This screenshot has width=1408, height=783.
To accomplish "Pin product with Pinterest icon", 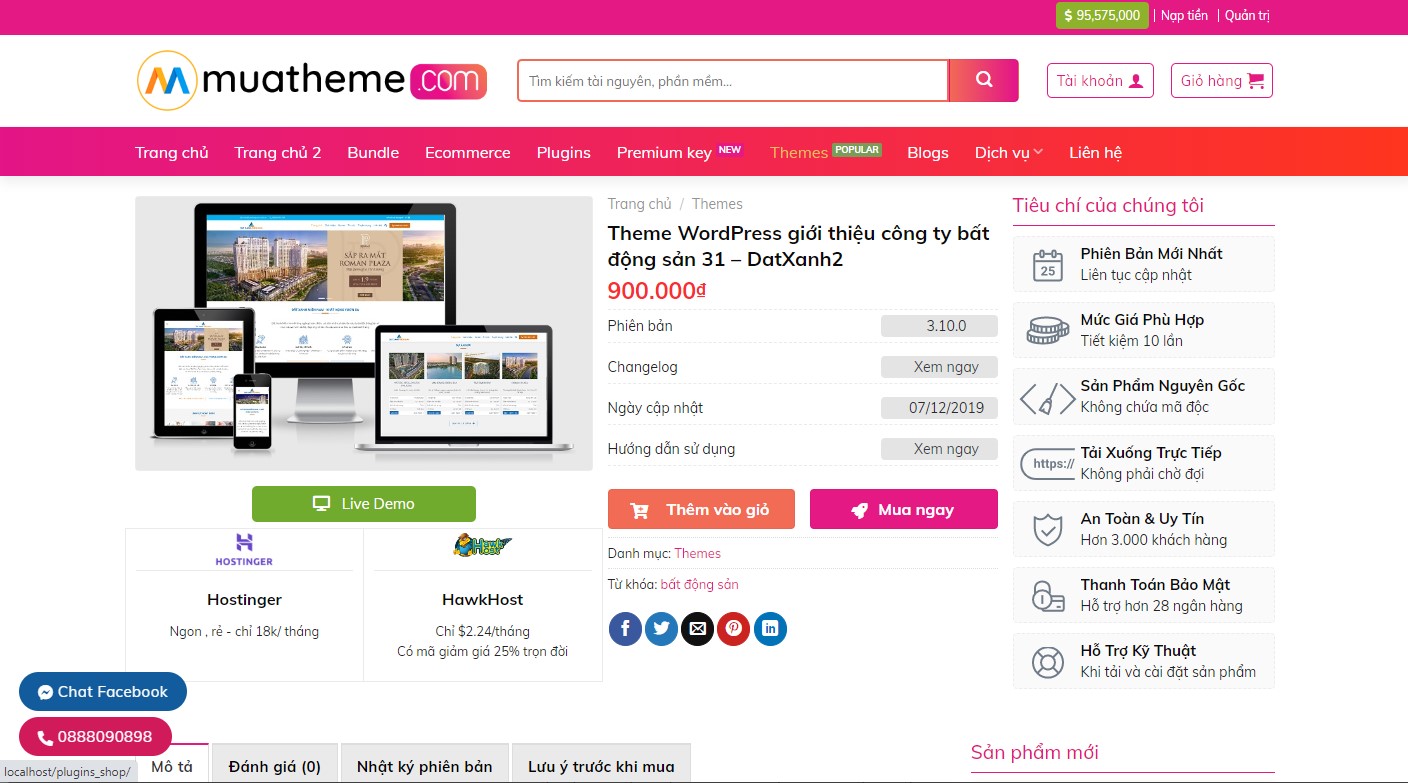I will 733,629.
